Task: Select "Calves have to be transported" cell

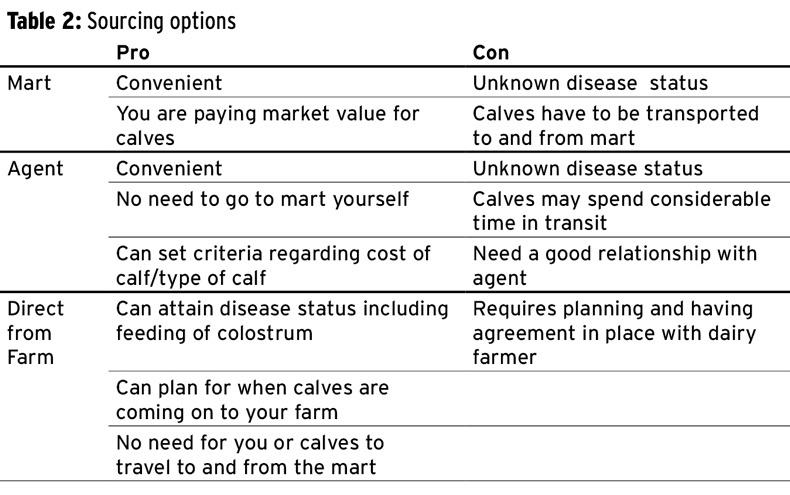Action: click(615, 126)
